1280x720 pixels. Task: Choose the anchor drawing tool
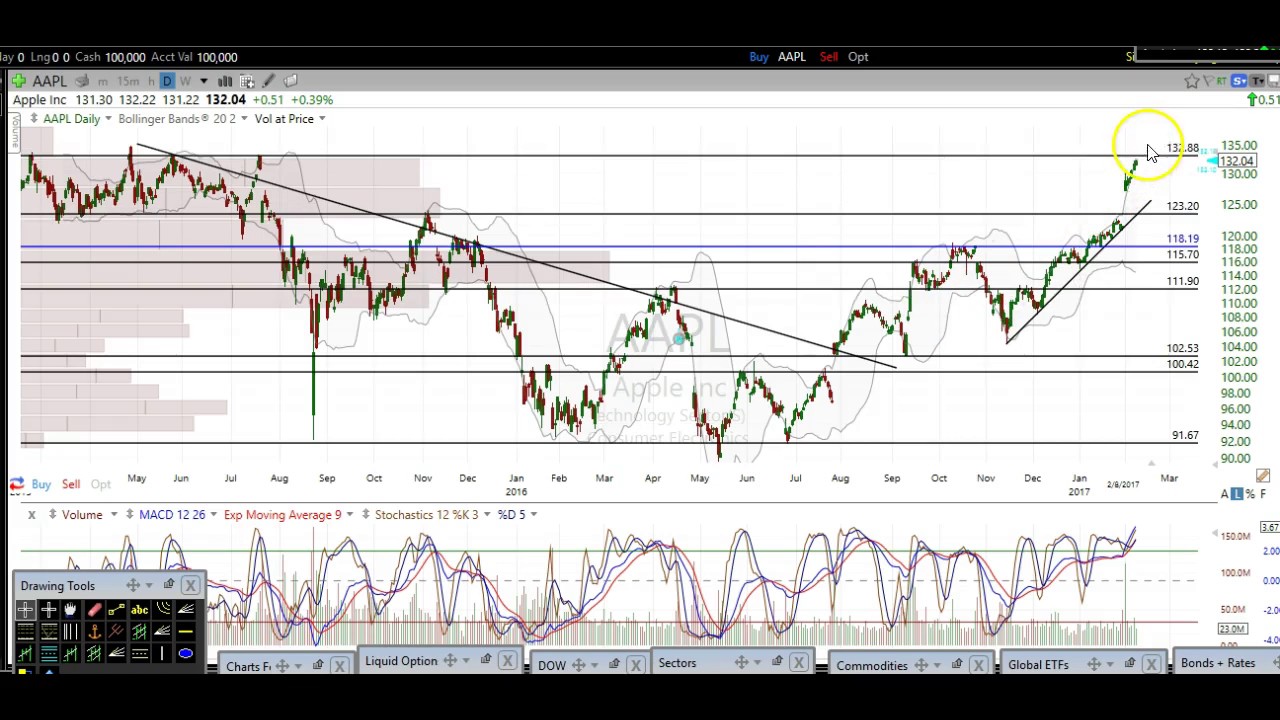pyautogui.click(x=94, y=631)
